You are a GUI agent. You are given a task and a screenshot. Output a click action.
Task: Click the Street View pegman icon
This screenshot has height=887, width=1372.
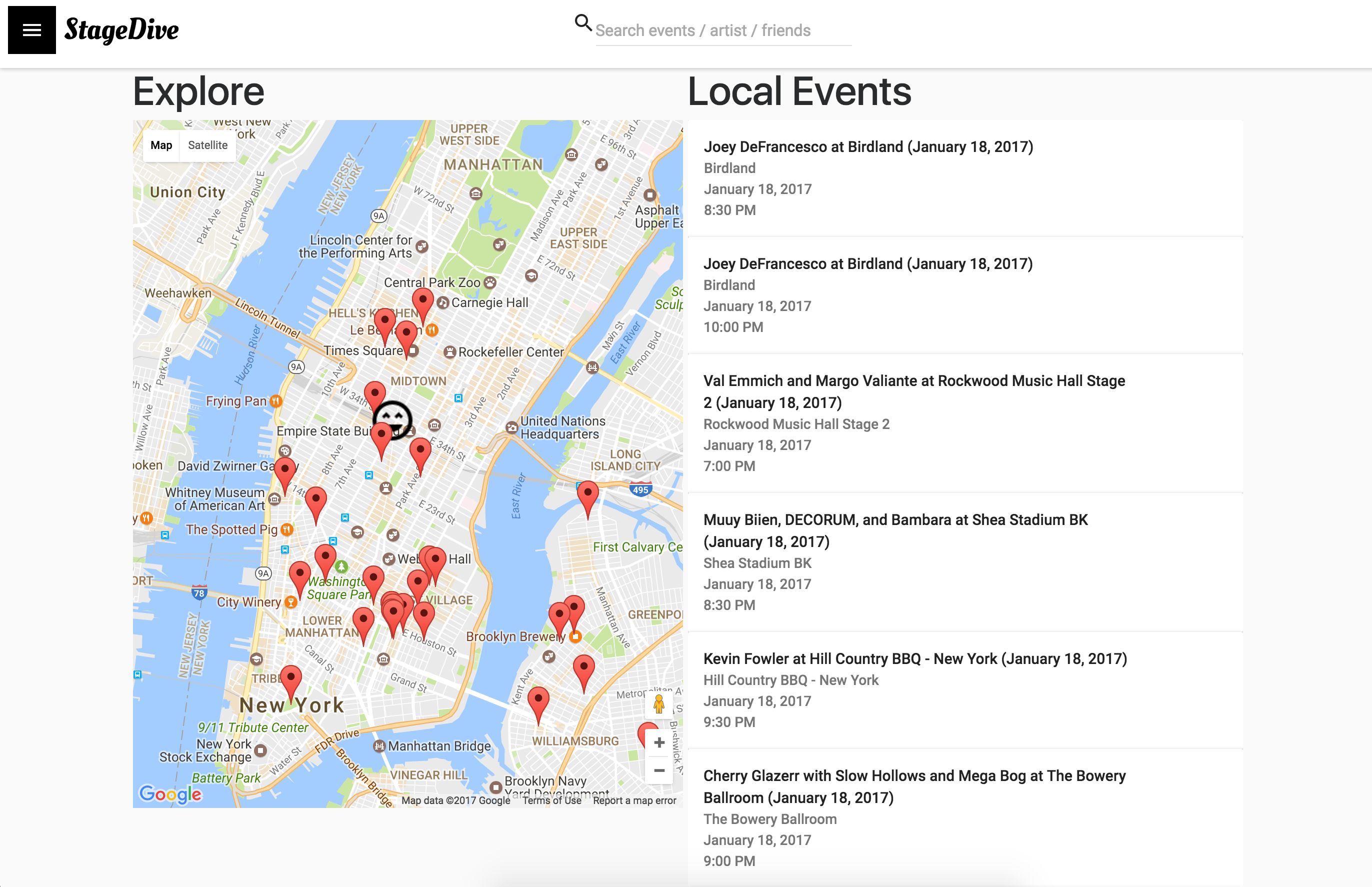658,703
